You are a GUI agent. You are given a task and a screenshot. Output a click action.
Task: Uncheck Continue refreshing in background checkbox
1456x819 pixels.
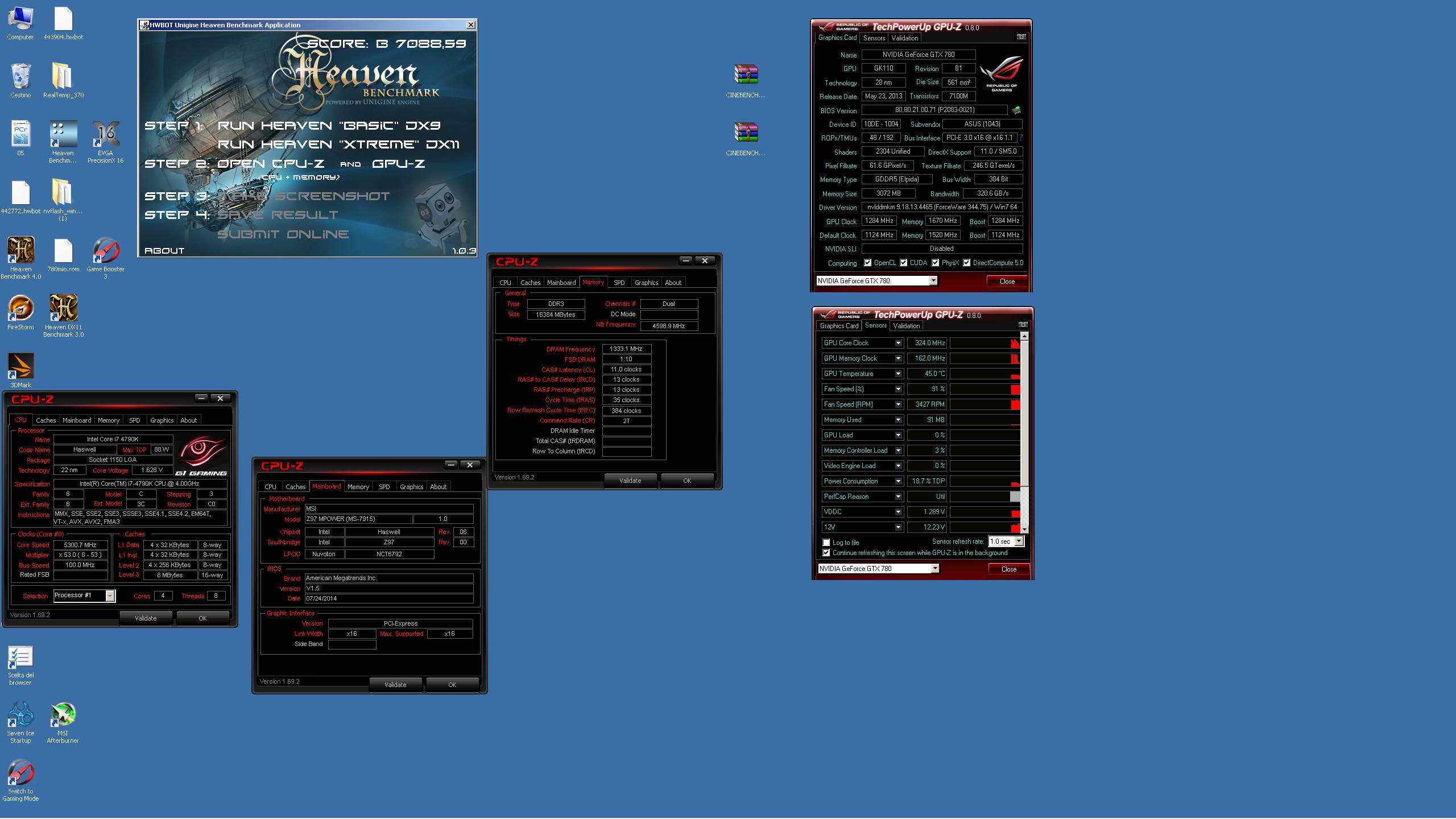[x=826, y=553]
